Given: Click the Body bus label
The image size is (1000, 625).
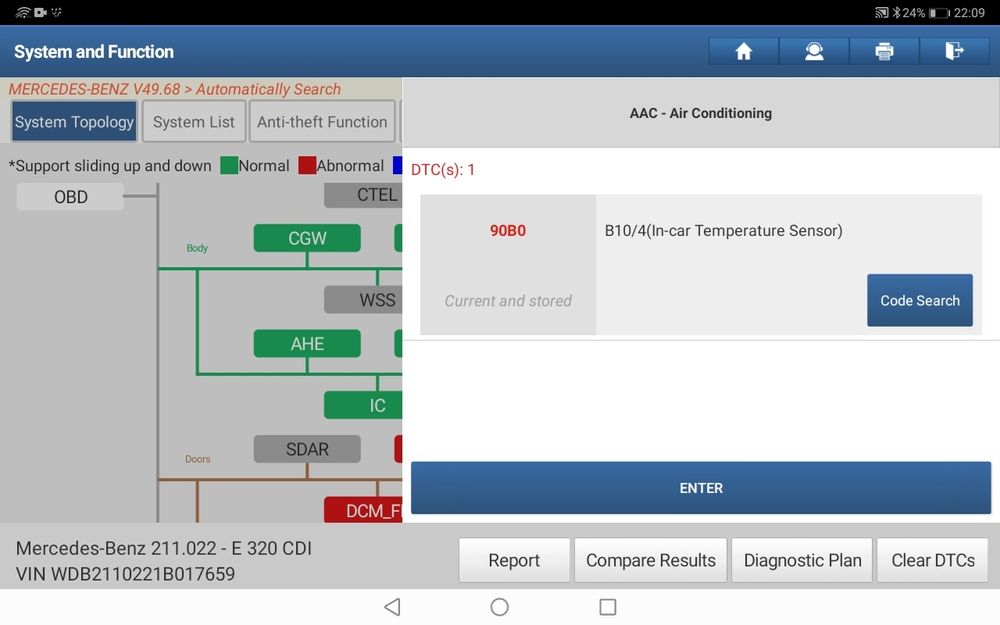Looking at the screenshot, I should click(x=197, y=248).
